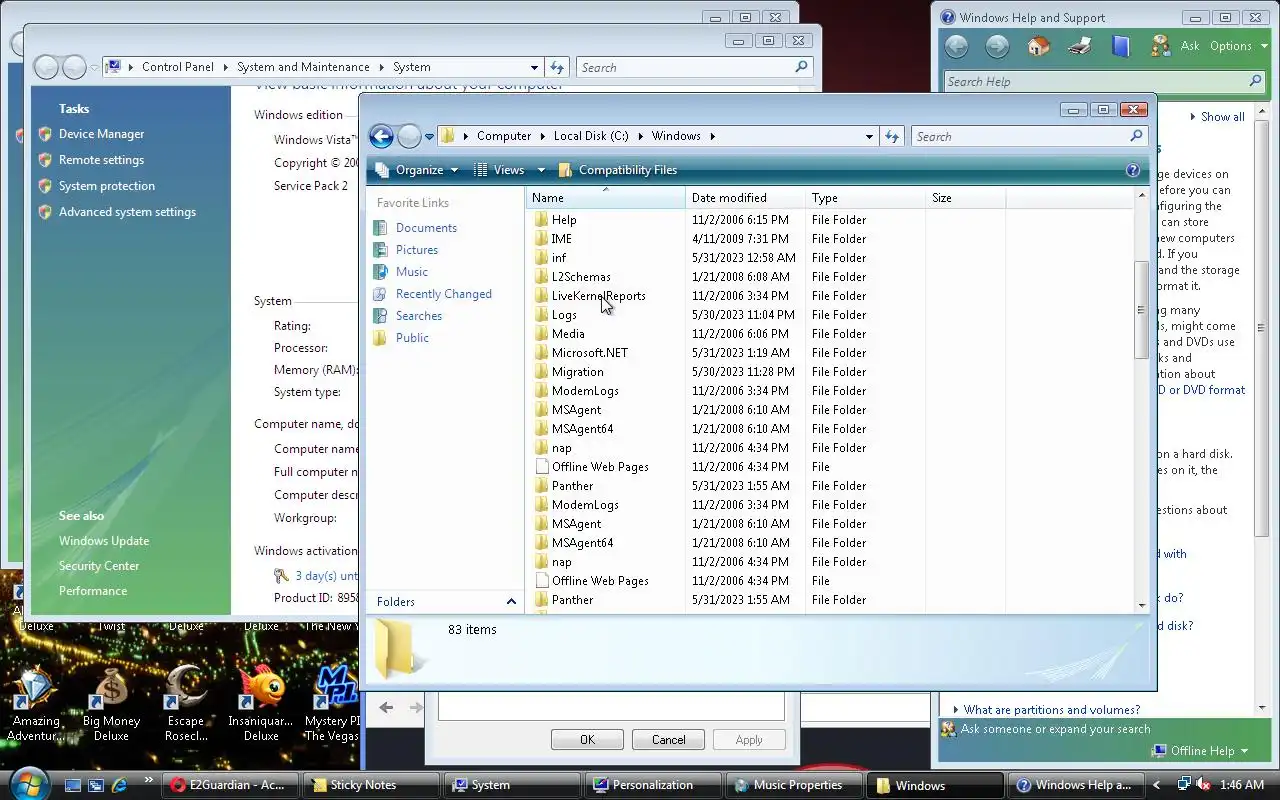
Task: Open recent pages dropdown beside explorer forward button
Action: coord(429,137)
